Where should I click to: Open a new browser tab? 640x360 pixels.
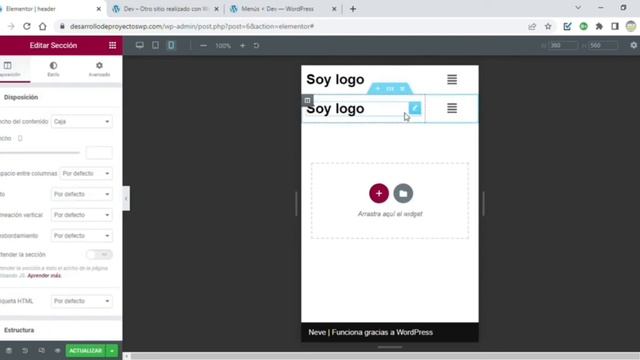click(x=353, y=9)
